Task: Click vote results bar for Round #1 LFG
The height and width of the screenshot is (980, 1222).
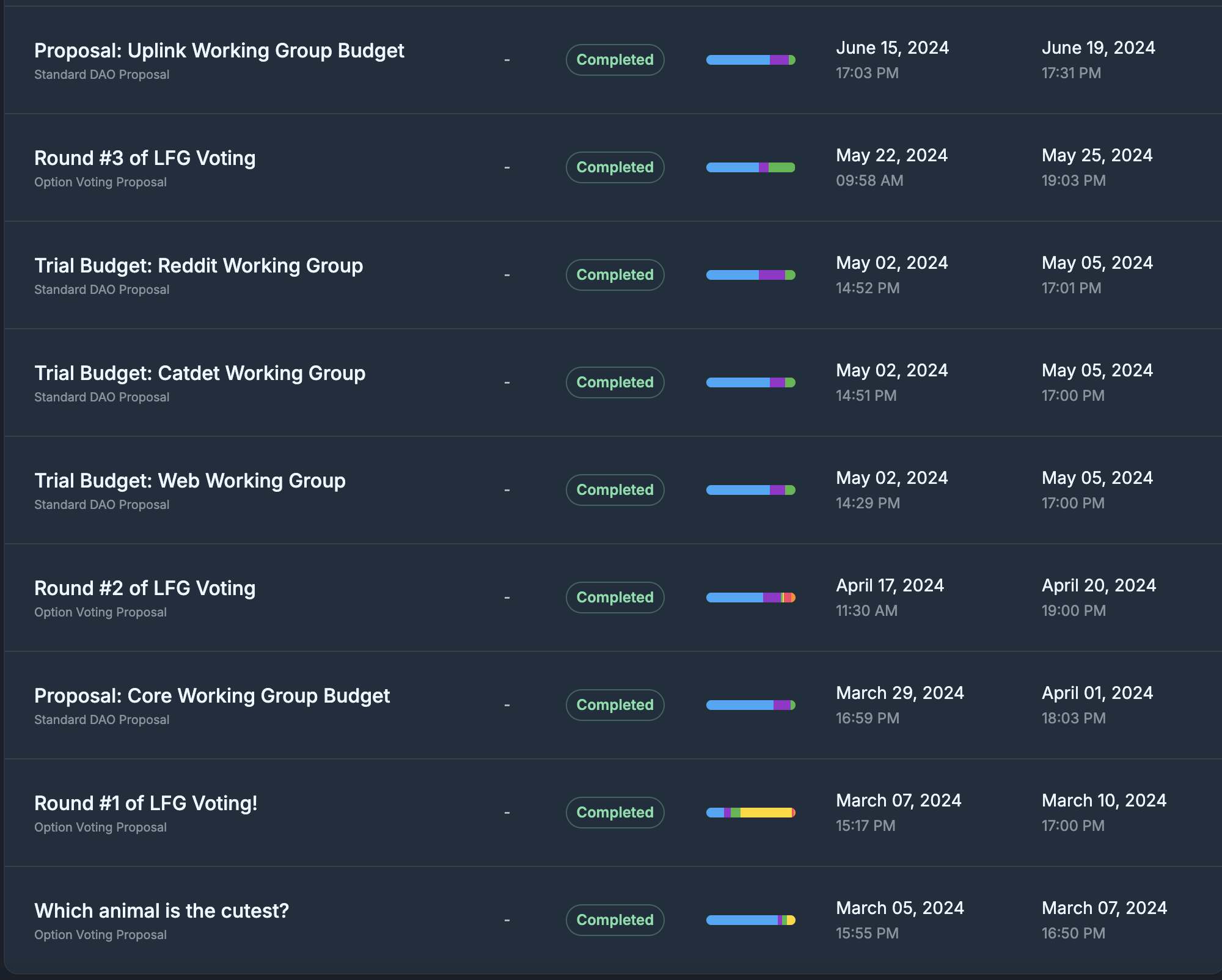Action: [750, 813]
